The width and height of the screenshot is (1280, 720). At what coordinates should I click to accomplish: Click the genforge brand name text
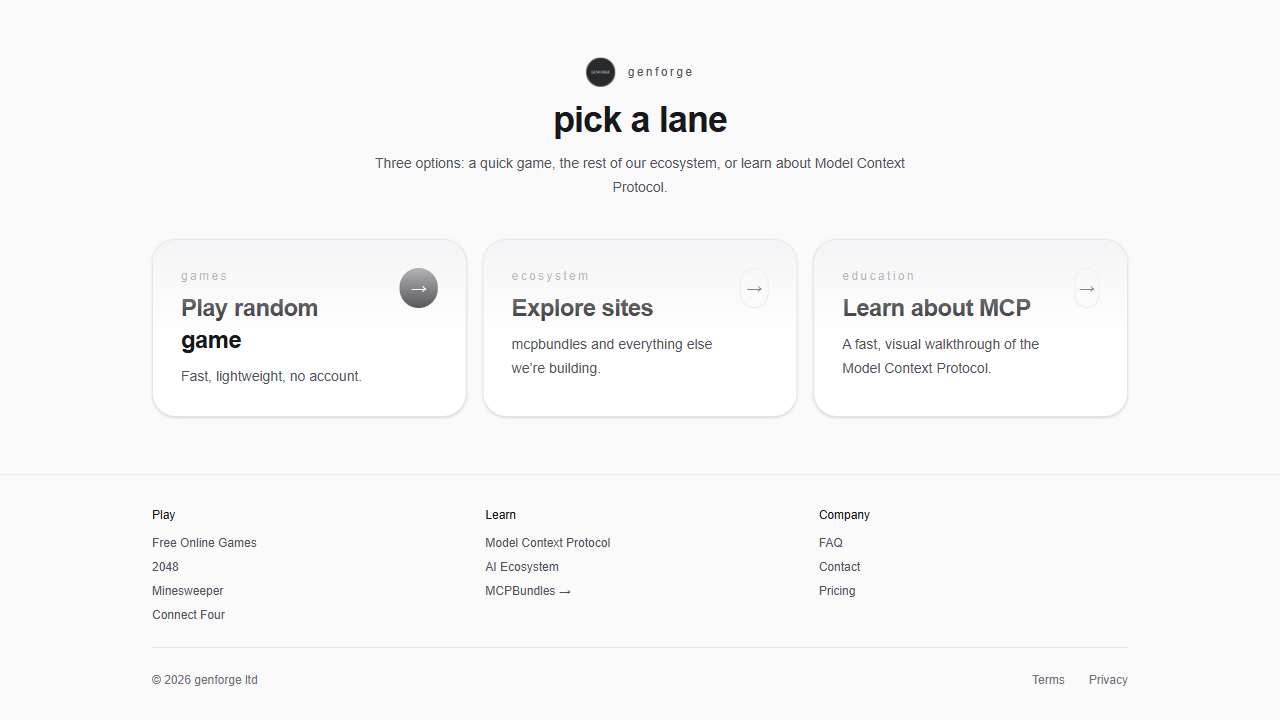coord(660,72)
